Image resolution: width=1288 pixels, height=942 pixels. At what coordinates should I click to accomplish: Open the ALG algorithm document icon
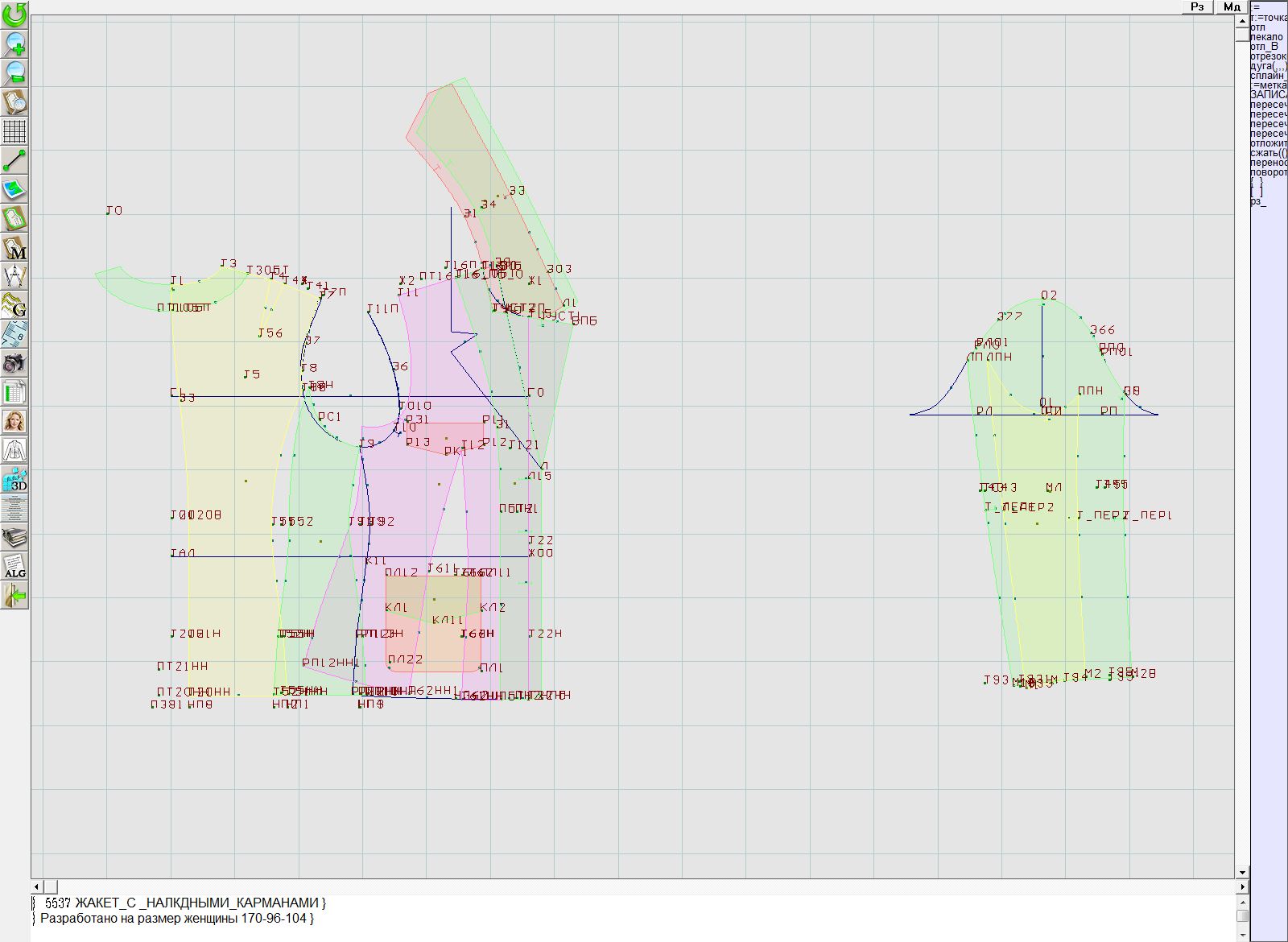coord(14,567)
